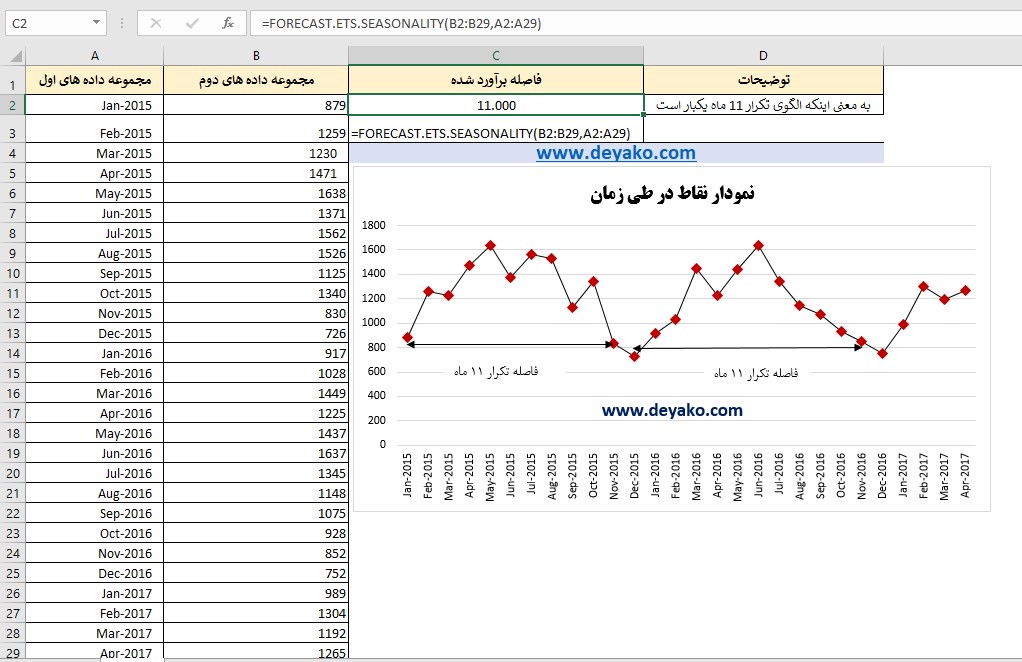Click the Apr-2017 last data marker on chart
Viewport: 1022px width, 662px height.
[x=965, y=291]
